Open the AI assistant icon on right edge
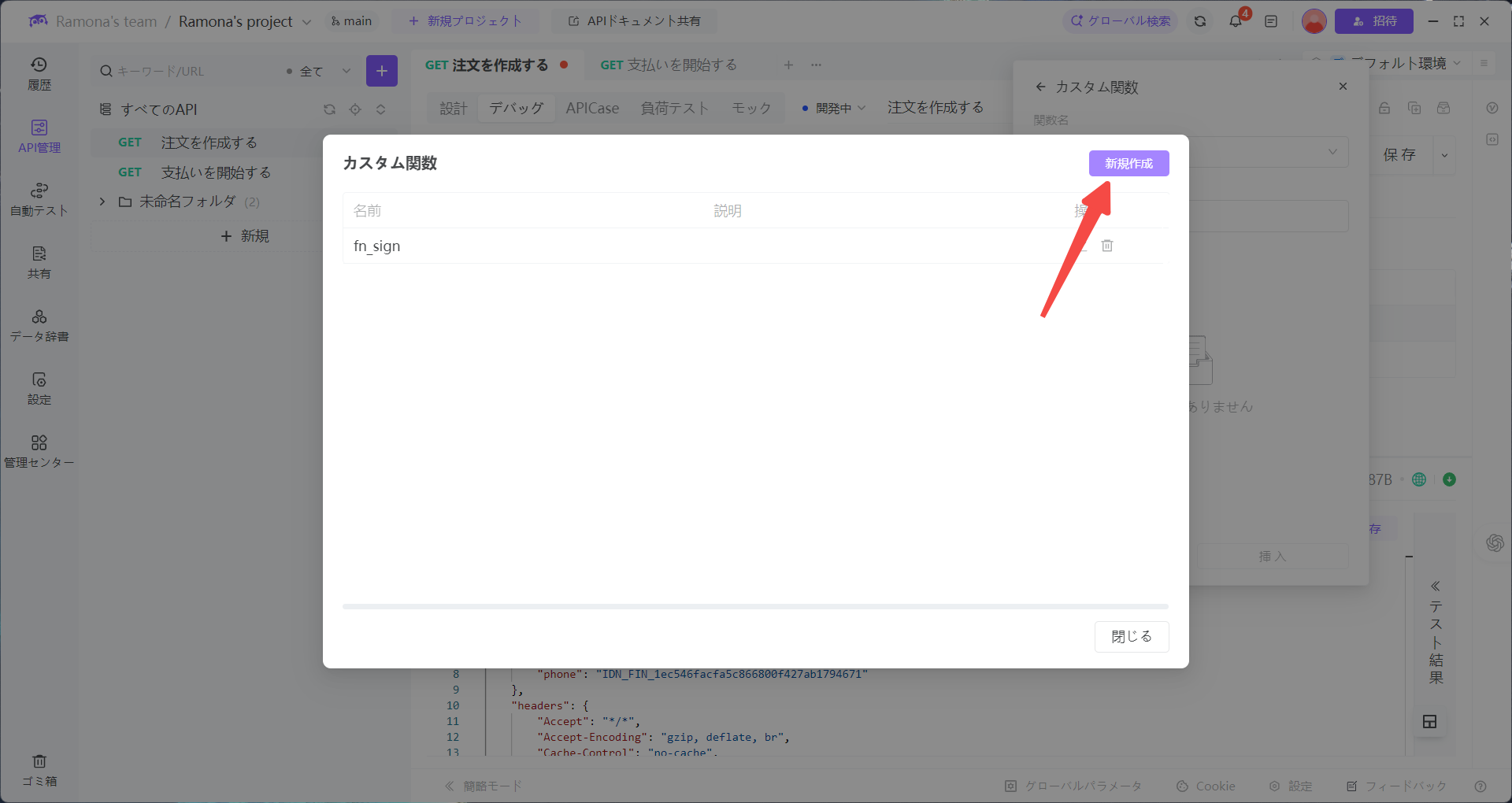This screenshot has width=1512, height=803. tap(1495, 542)
